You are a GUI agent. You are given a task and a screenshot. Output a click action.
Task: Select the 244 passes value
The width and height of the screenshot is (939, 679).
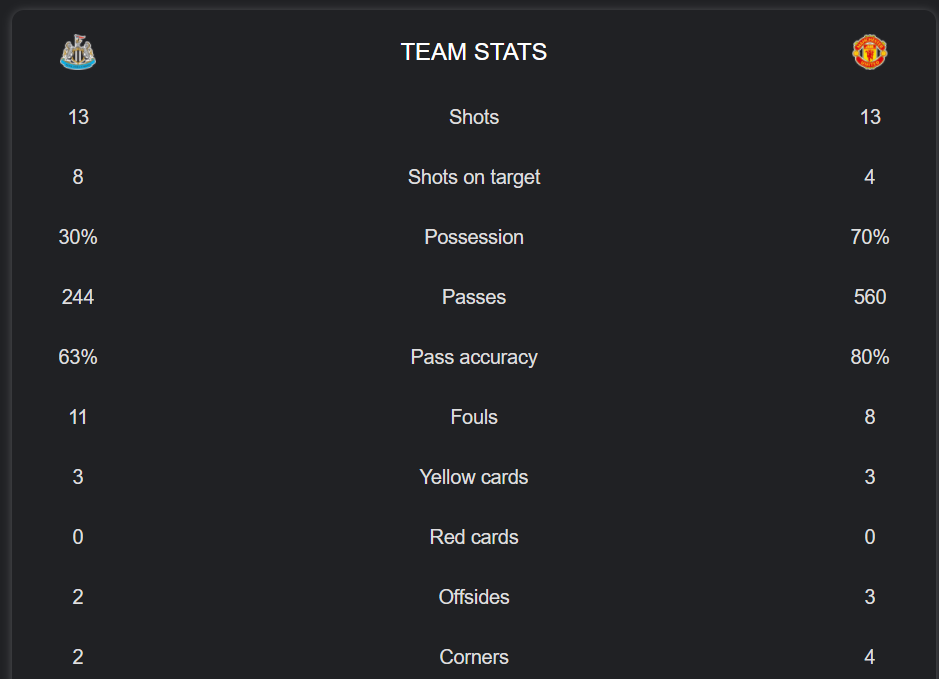tap(78, 297)
